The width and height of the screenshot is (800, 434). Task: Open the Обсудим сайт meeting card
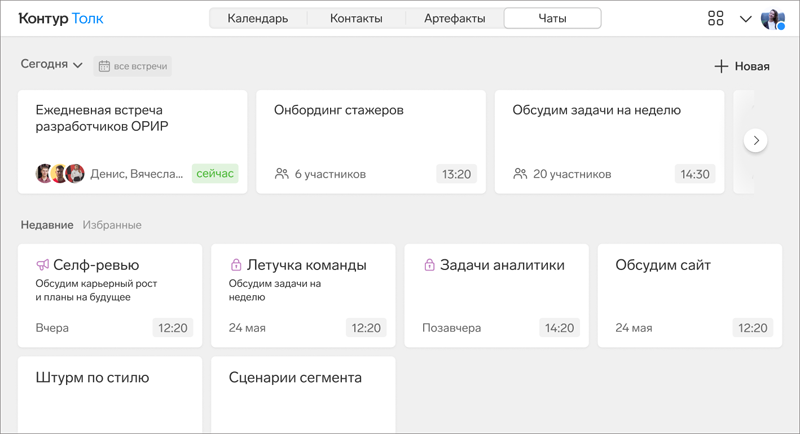coord(690,295)
